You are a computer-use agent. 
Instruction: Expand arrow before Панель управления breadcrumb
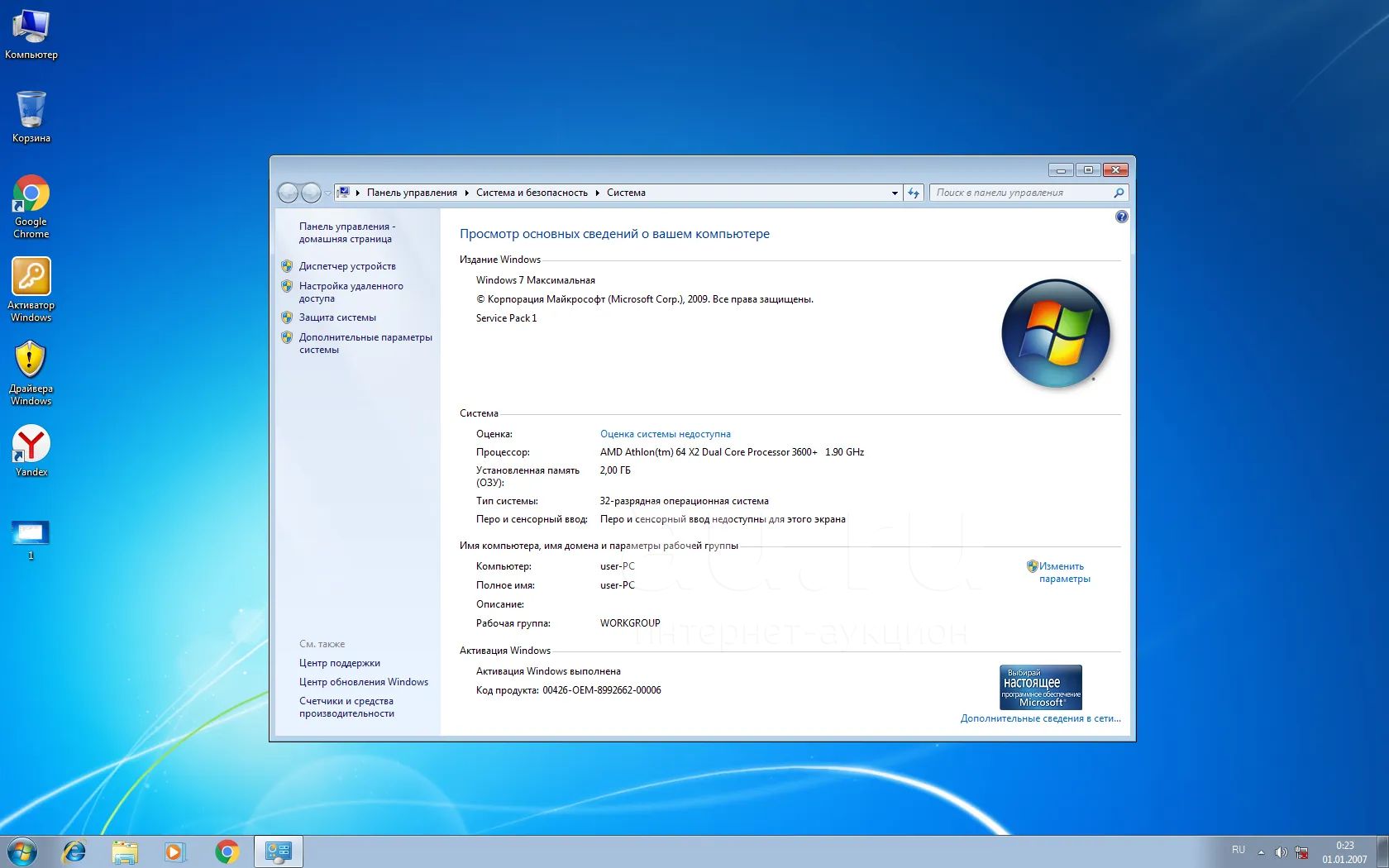358,193
